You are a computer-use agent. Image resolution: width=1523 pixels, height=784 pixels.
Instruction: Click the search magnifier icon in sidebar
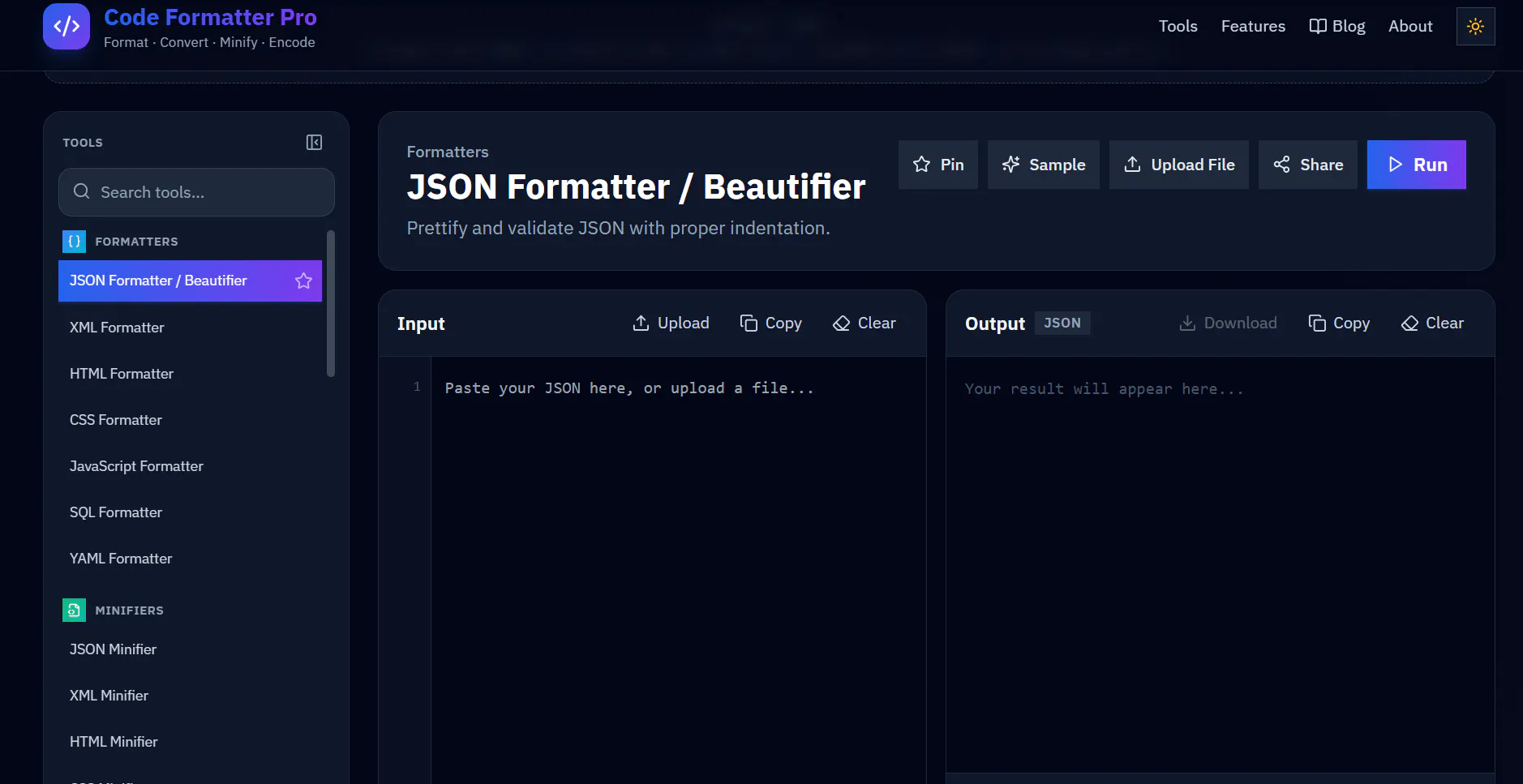point(82,191)
